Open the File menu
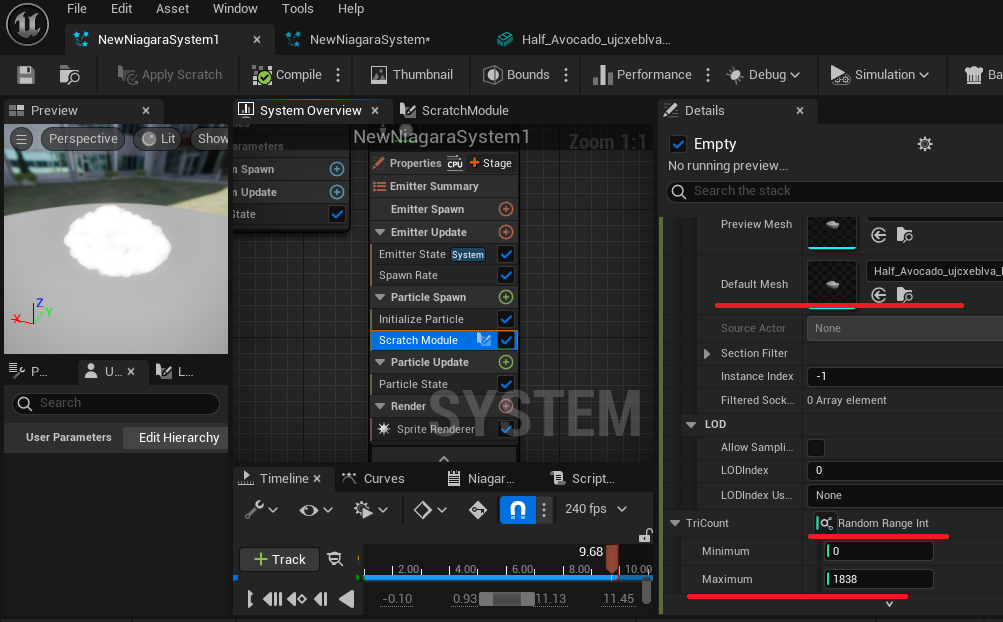The width and height of the screenshot is (1003, 622). [x=77, y=9]
